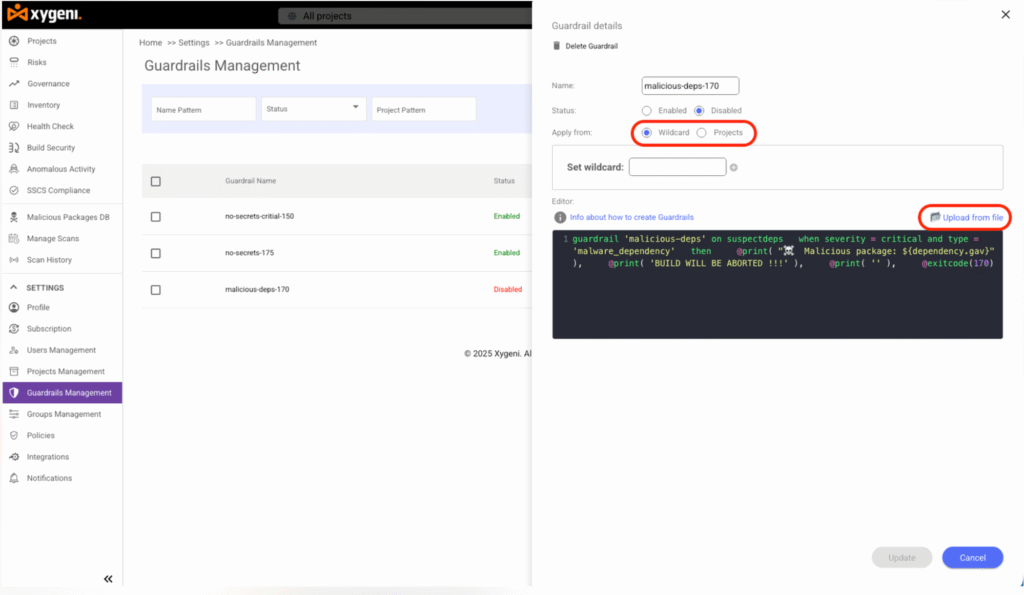Click the Risks sidebar icon
The width and height of the screenshot is (1024, 595).
click(x=14, y=62)
